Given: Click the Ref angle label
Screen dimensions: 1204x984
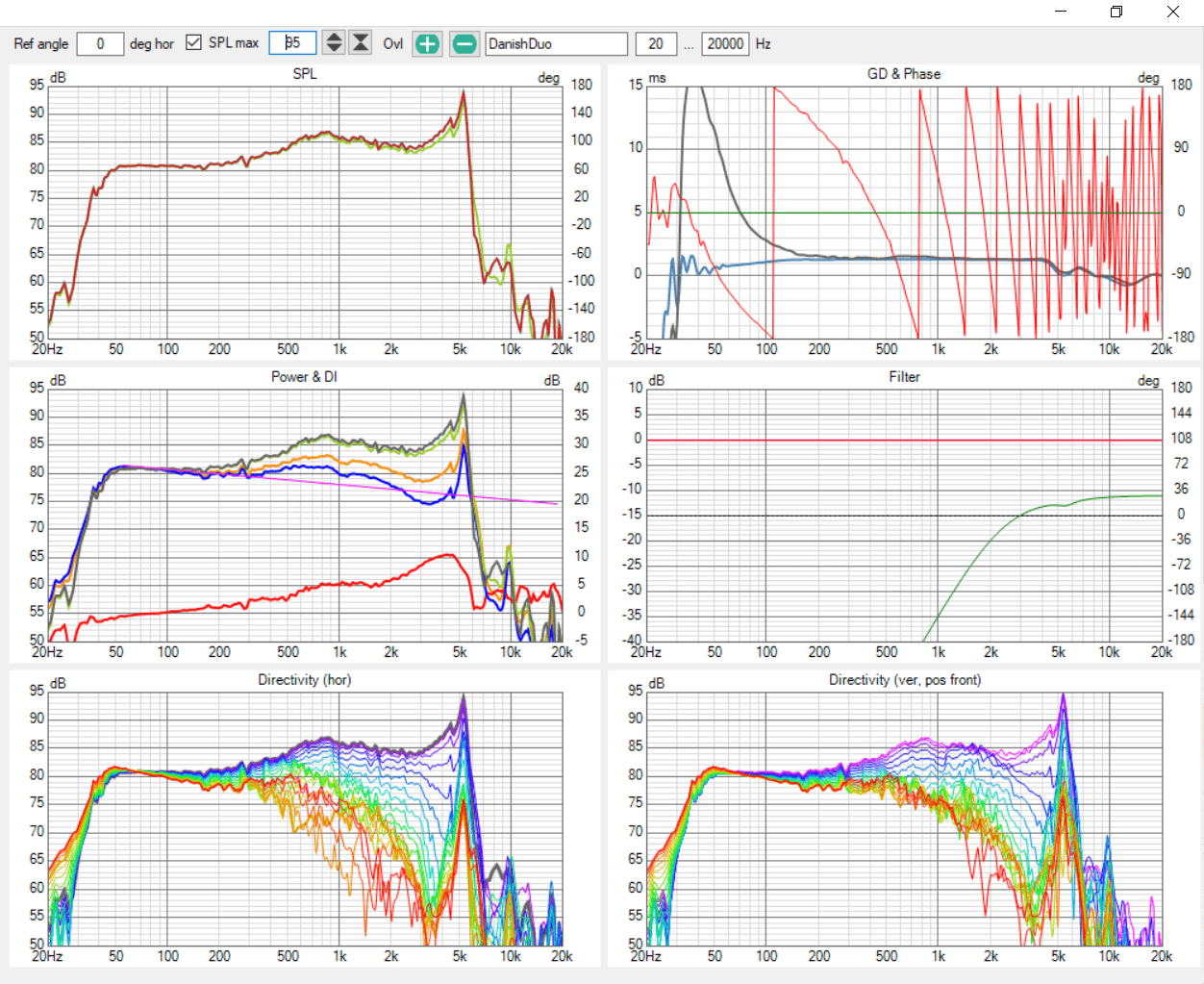Looking at the screenshot, I should click(x=41, y=43).
